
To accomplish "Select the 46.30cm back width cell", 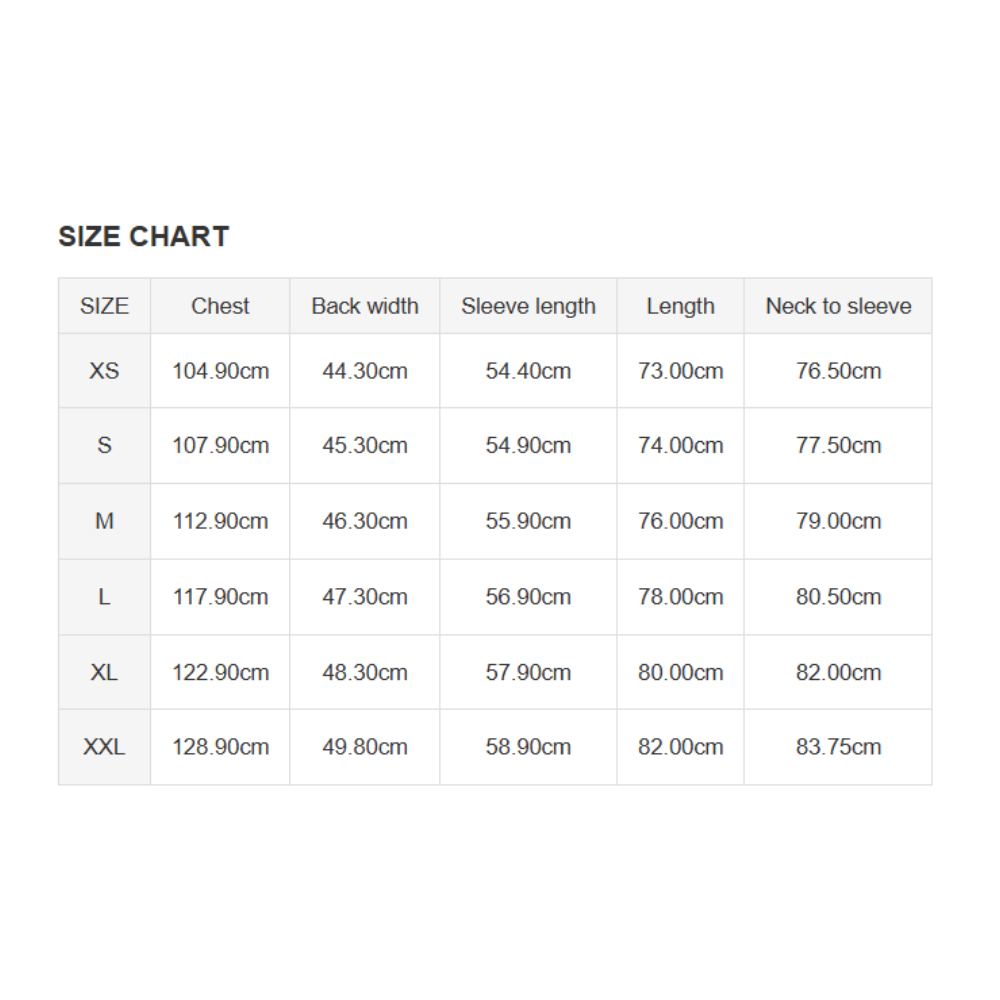I will pyautogui.click(x=365, y=521).
